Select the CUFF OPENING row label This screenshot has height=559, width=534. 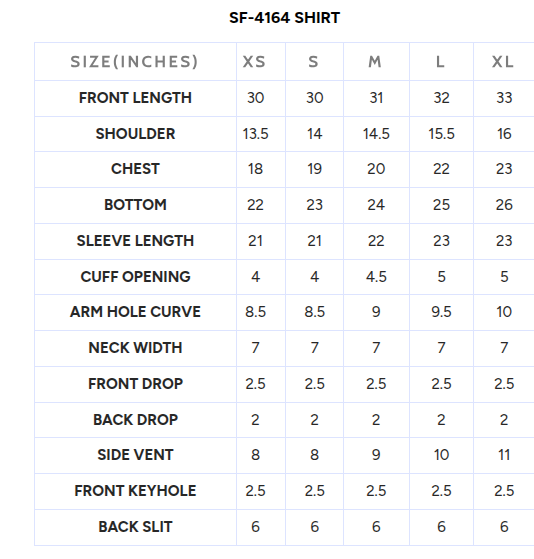(135, 277)
